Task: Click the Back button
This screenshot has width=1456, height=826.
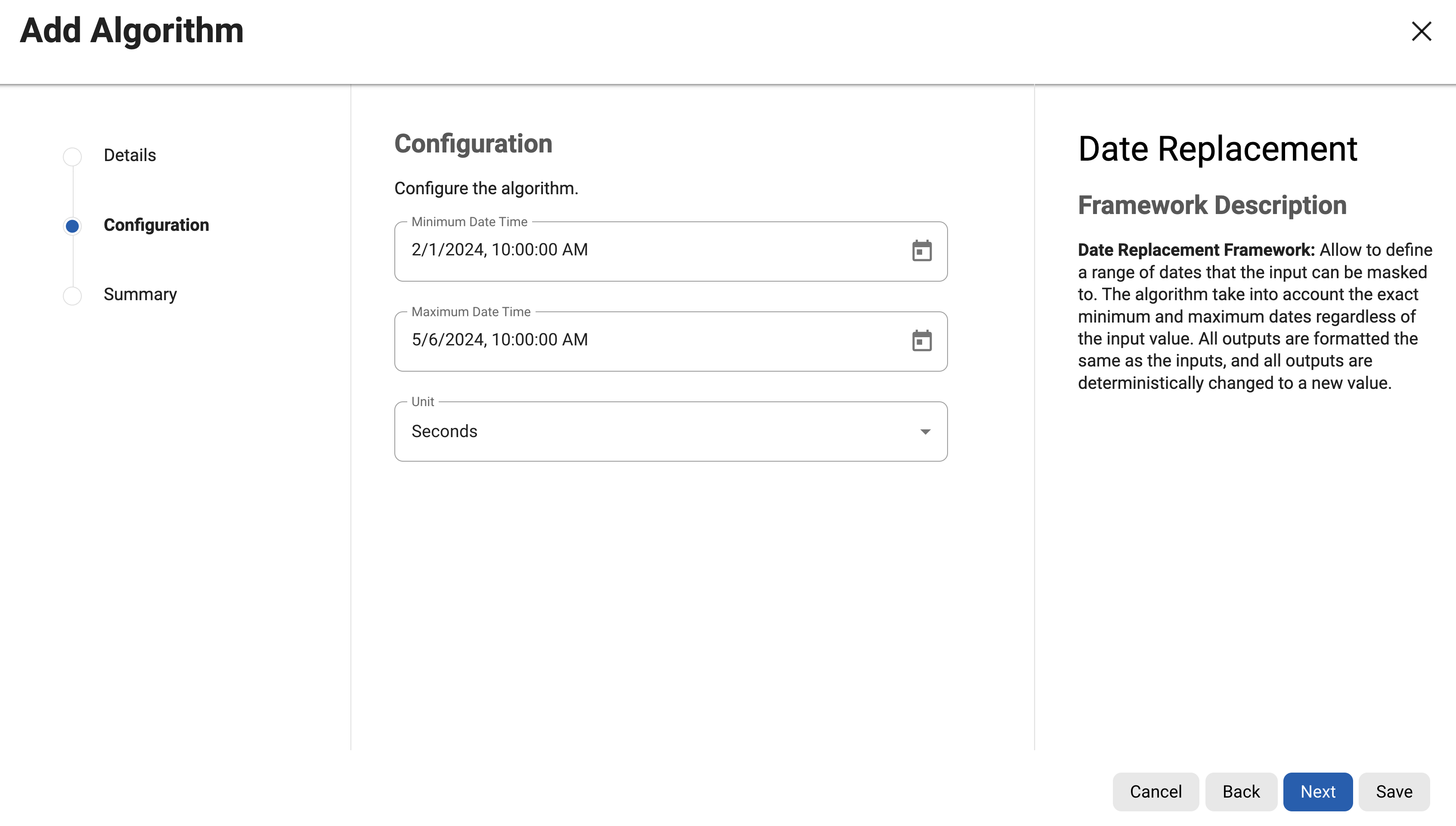Action: pos(1241,792)
